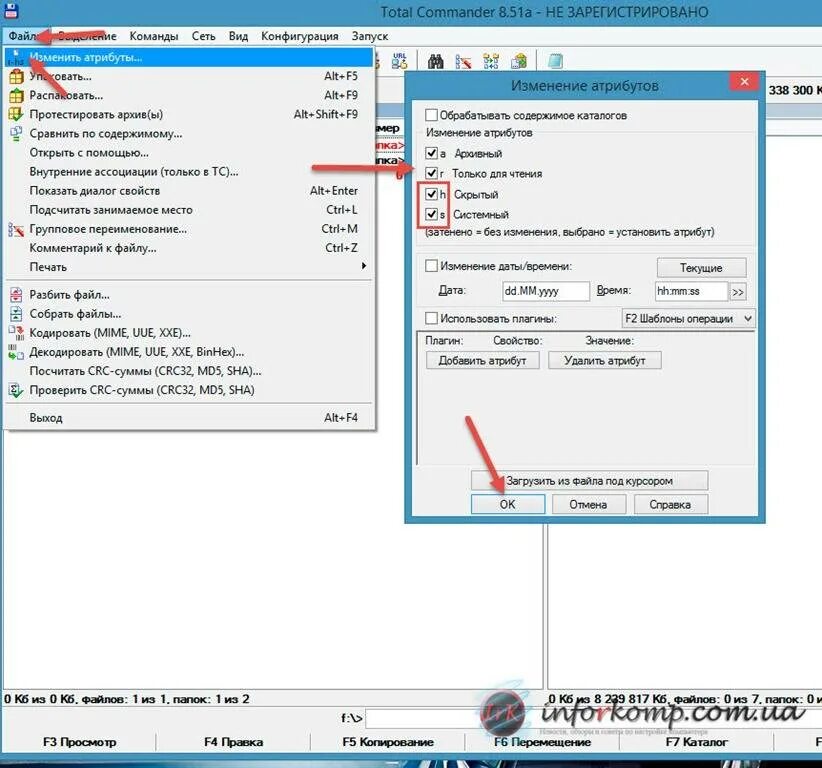
Task: Click the notepad toolbar icon
Action: pos(555,61)
